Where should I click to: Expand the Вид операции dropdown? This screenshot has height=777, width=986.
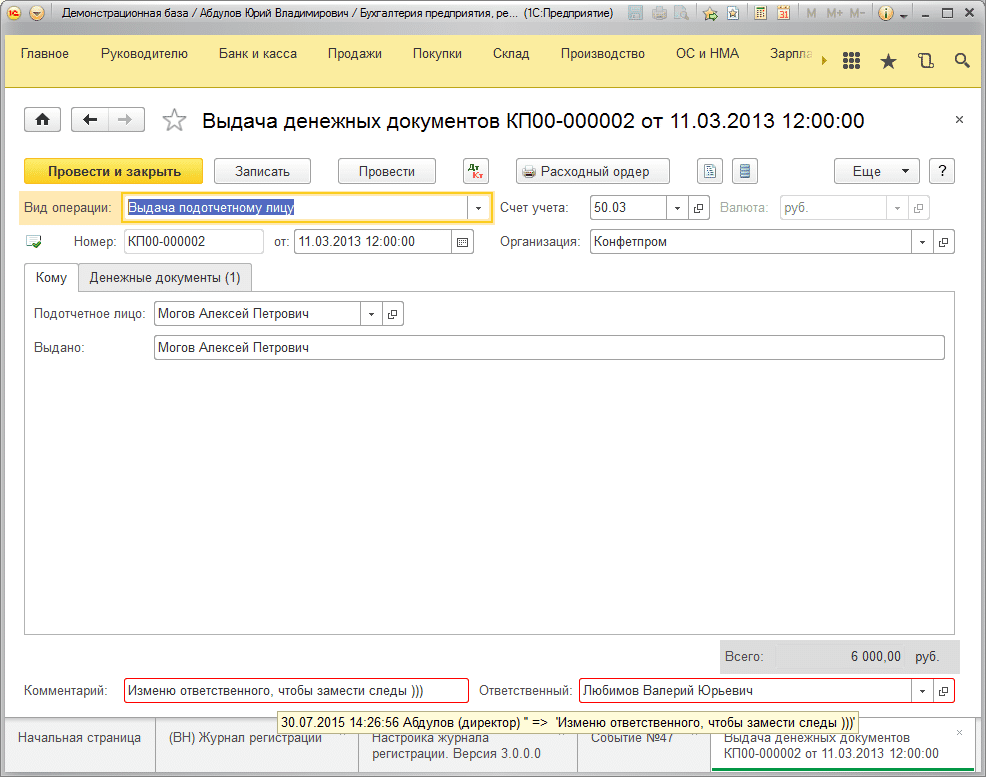pyautogui.click(x=478, y=208)
